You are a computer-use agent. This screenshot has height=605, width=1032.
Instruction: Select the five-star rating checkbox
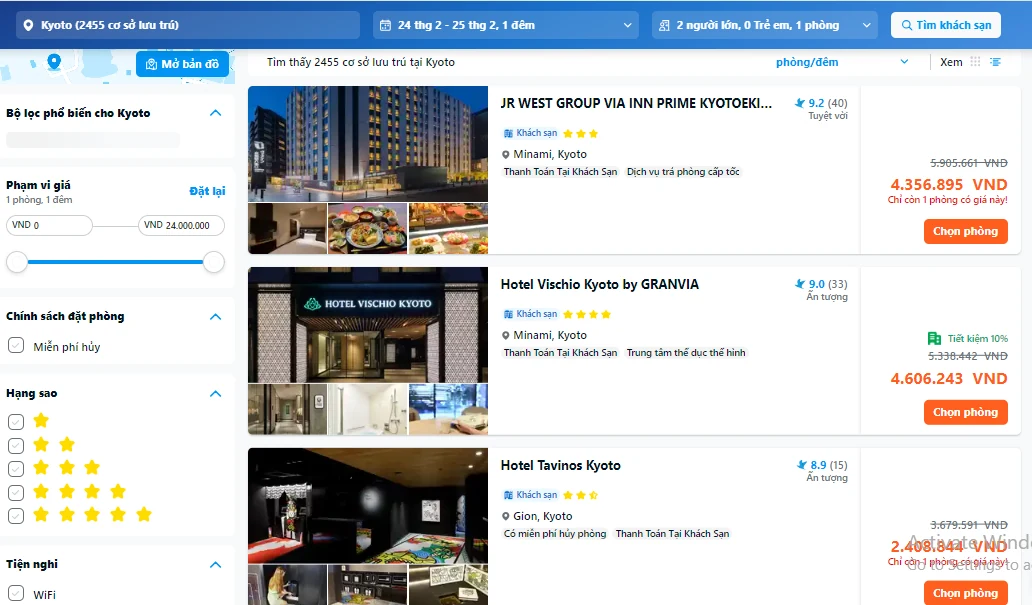click(x=16, y=515)
